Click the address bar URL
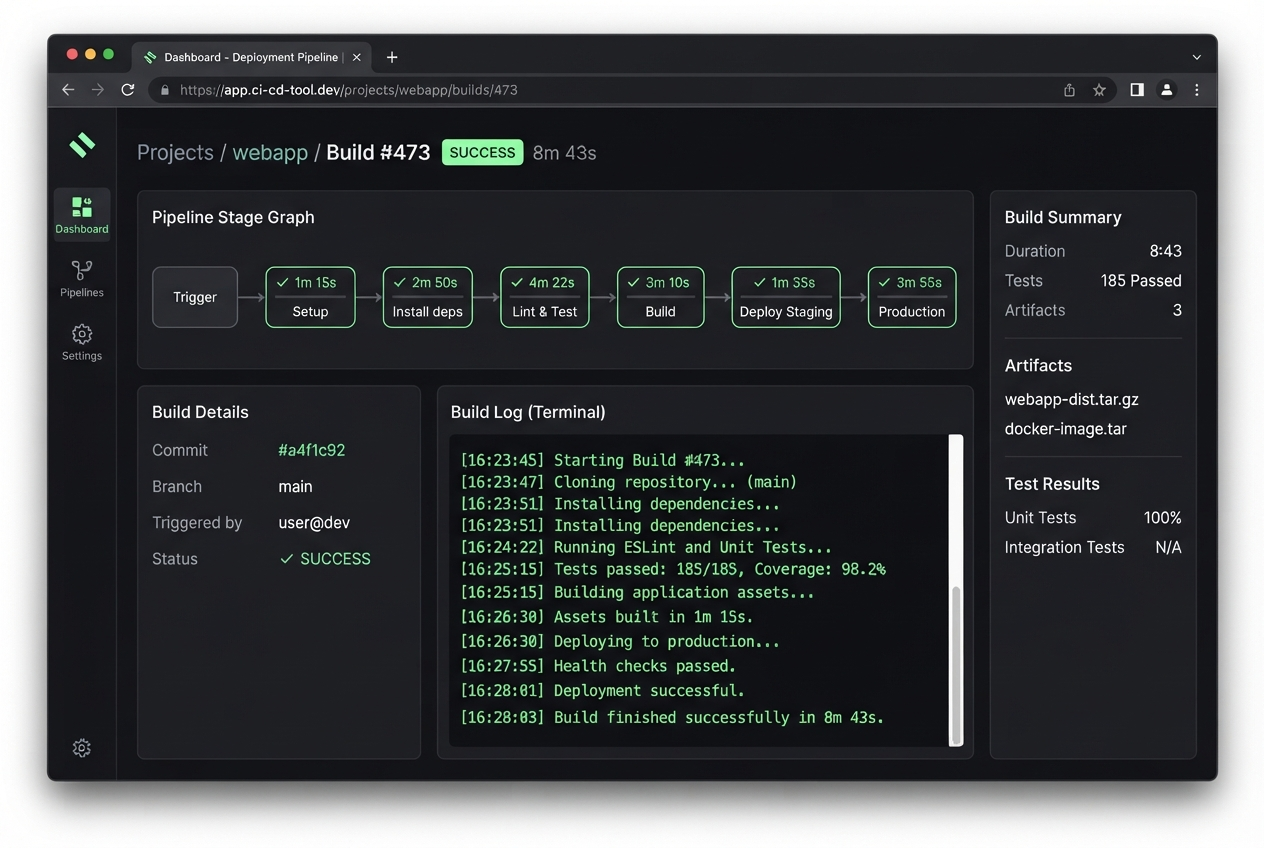1264x848 pixels. (349, 90)
